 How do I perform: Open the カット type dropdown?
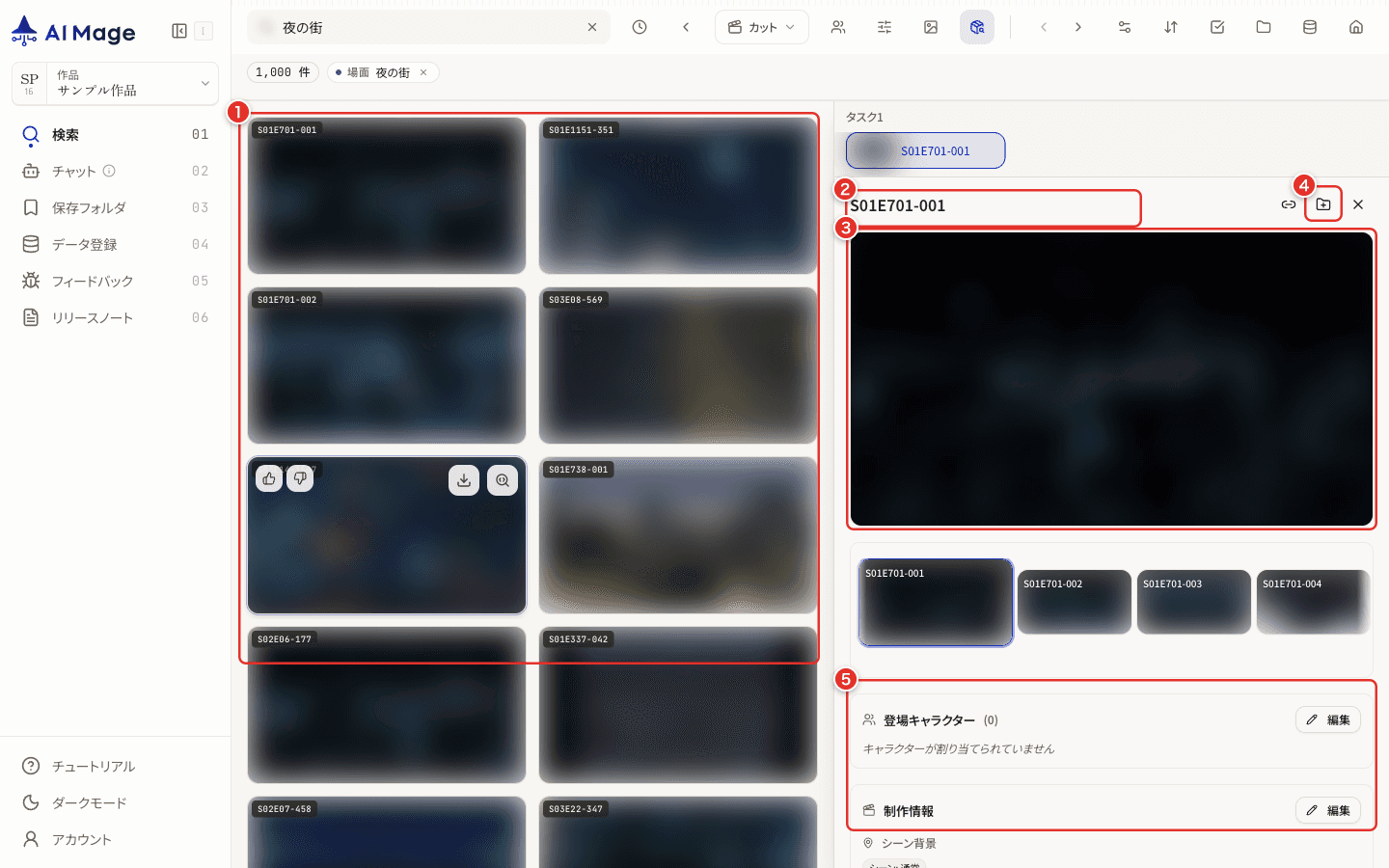[x=762, y=27]
